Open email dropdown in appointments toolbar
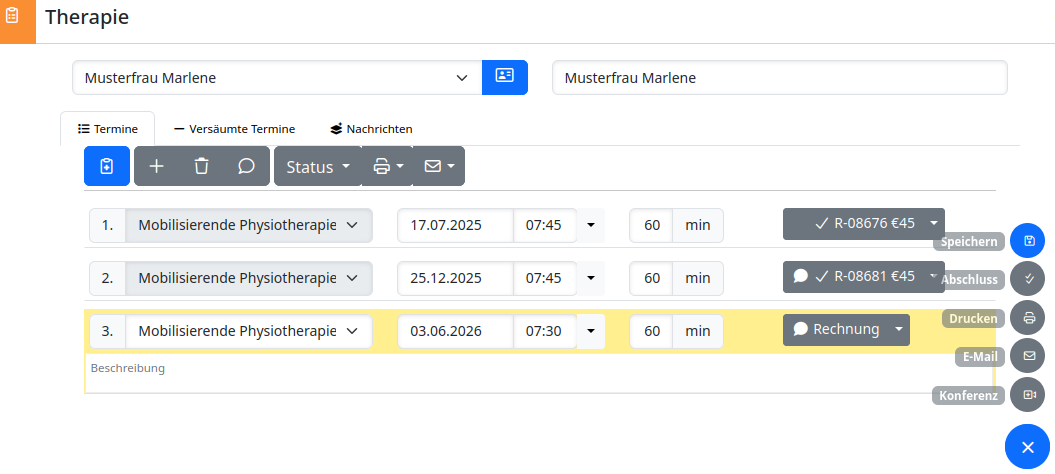This screenshot has height=474, width=1055. [439, 166]
